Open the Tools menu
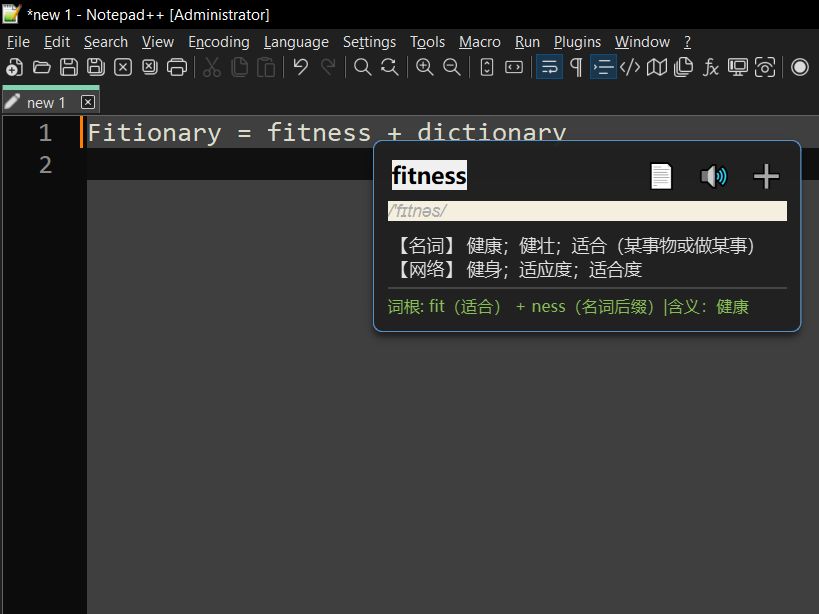 tap(427, 42)
